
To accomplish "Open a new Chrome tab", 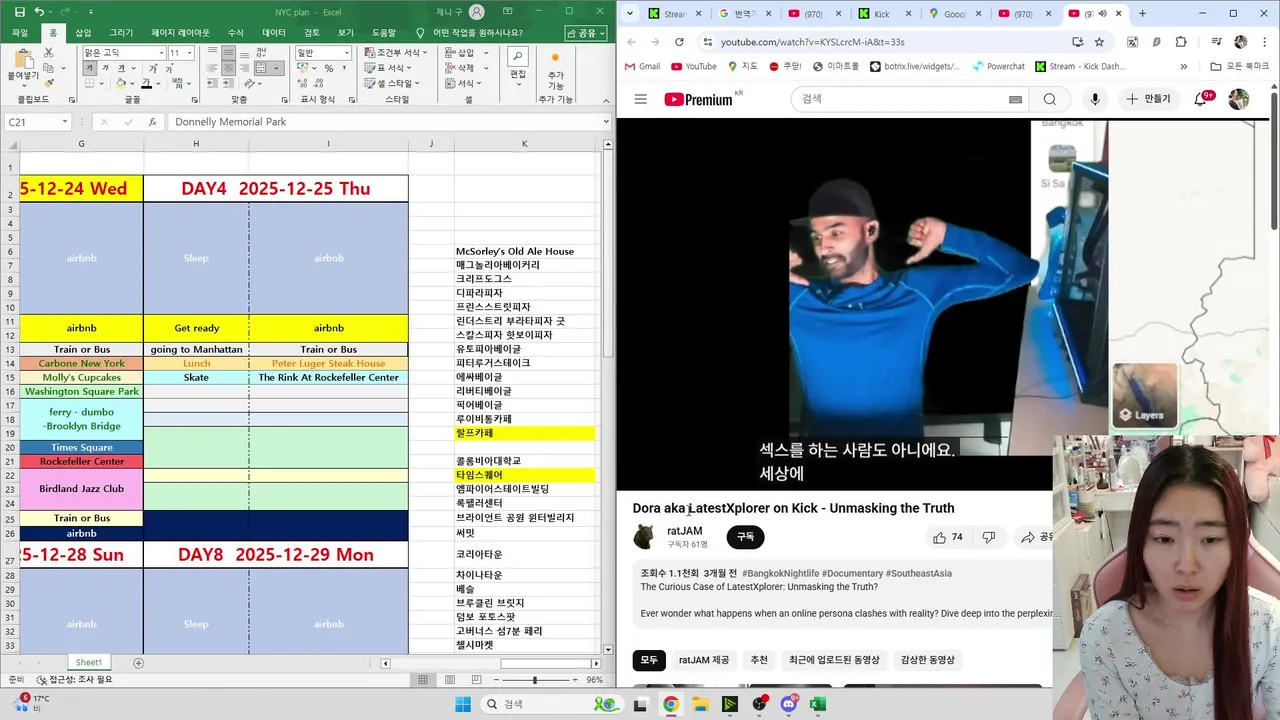I will tap(1142, 14).
